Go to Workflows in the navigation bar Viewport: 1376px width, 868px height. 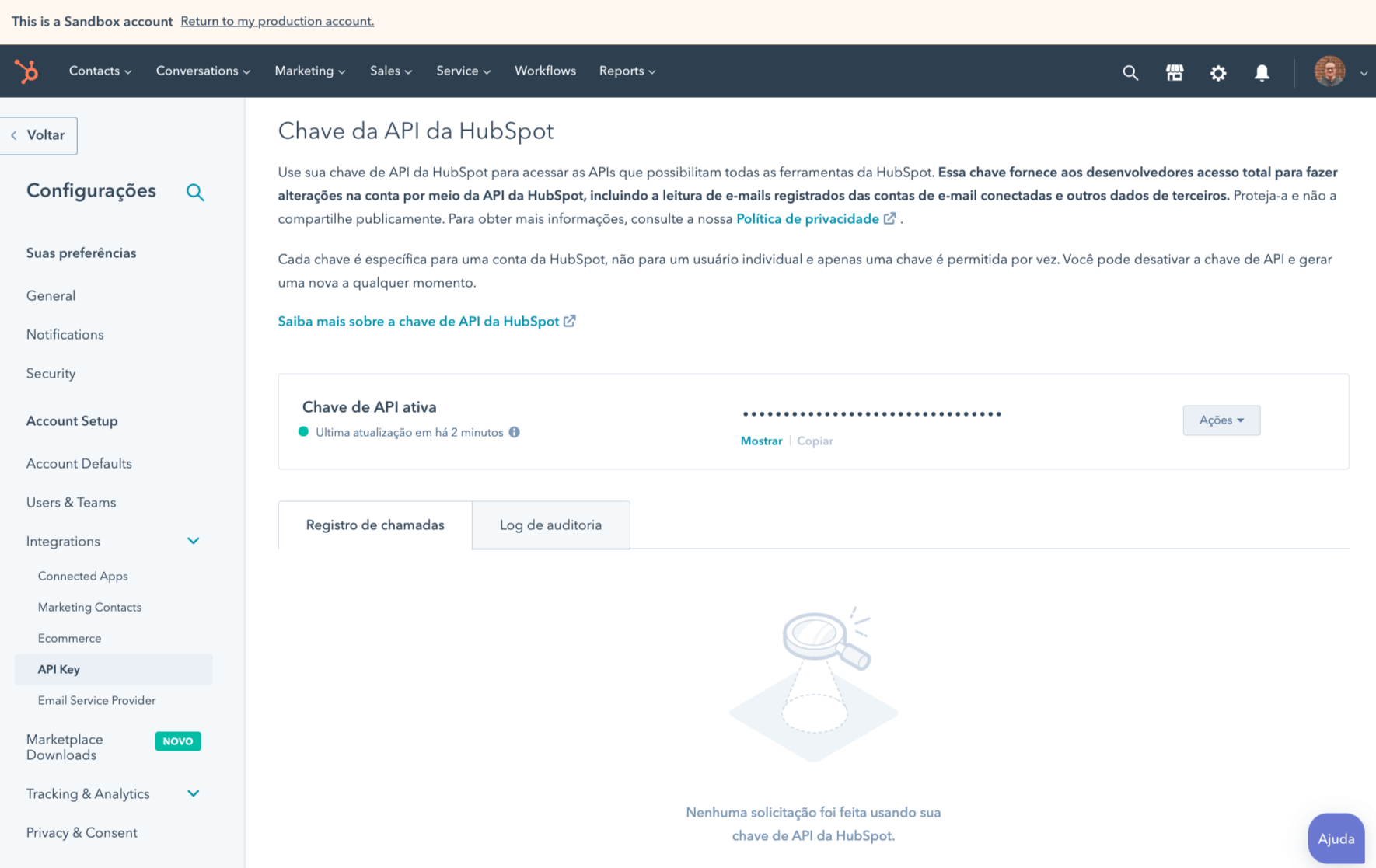[545, 71]
